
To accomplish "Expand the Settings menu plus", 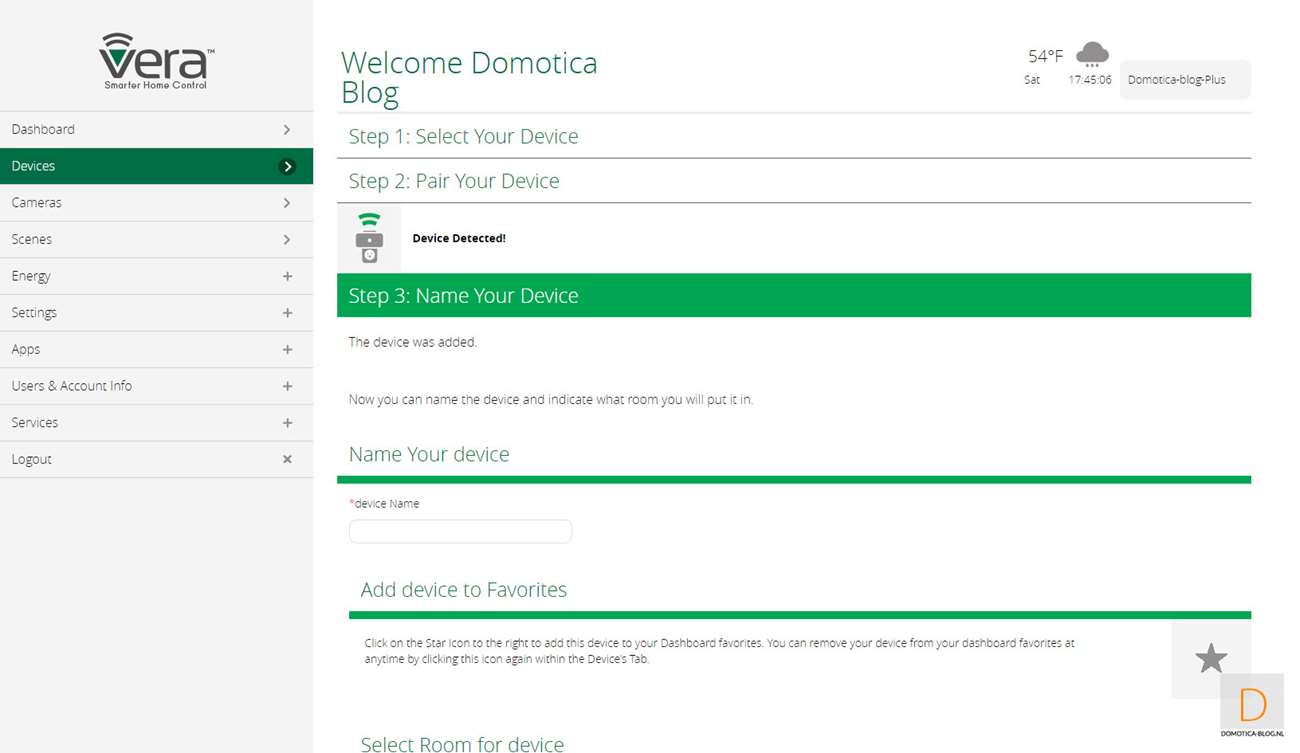I will pos(287,313).
